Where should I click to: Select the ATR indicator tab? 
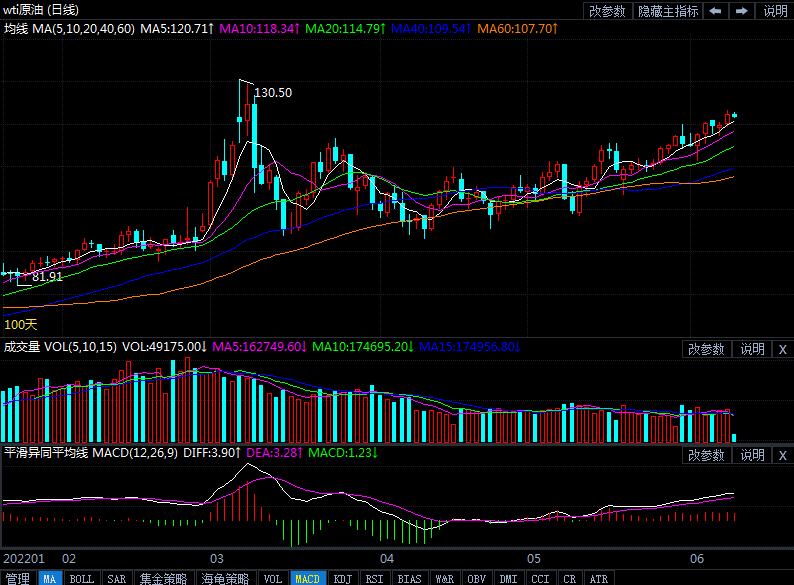click(x=598, y=578)
